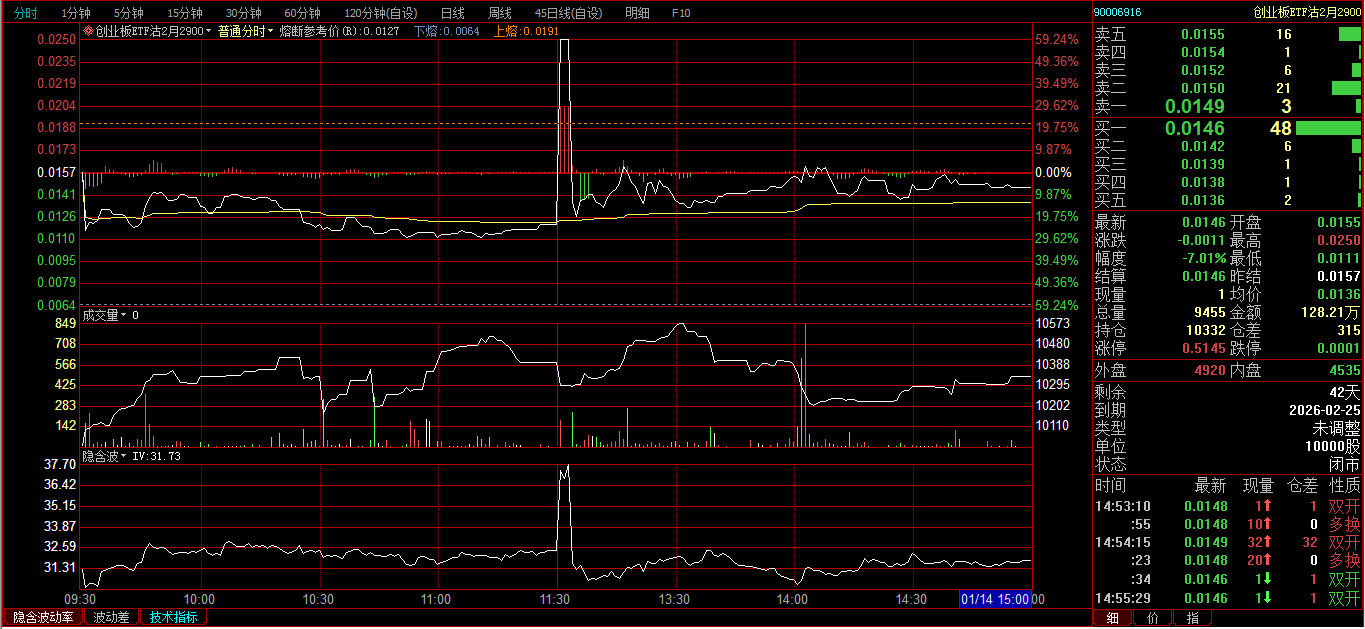This screenshot has height=629, width=1365.
Task: Click the 买一 bid volume green bar
Action: click(1328, 129)
